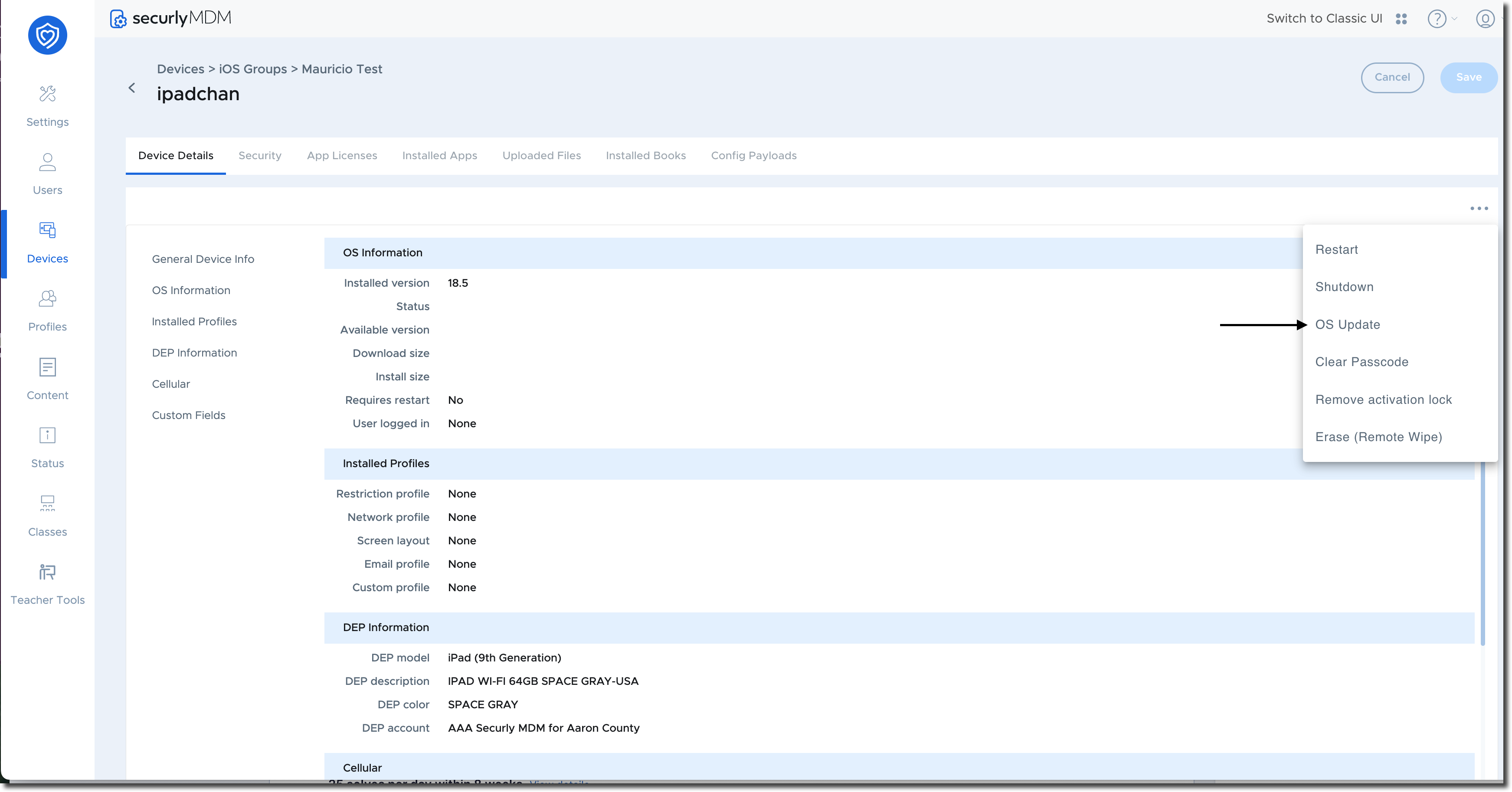The image size is (1512, 792).
Task: Click Devices in the breadcrumb
Action: click(x=180, y=69)
